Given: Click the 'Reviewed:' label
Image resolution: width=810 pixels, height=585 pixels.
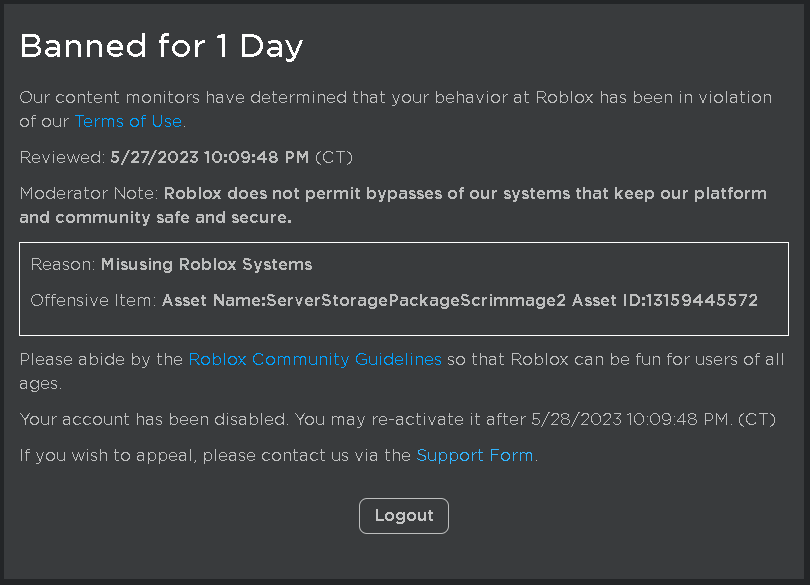Looking at the screenshot, I should [x=62, y=157].
